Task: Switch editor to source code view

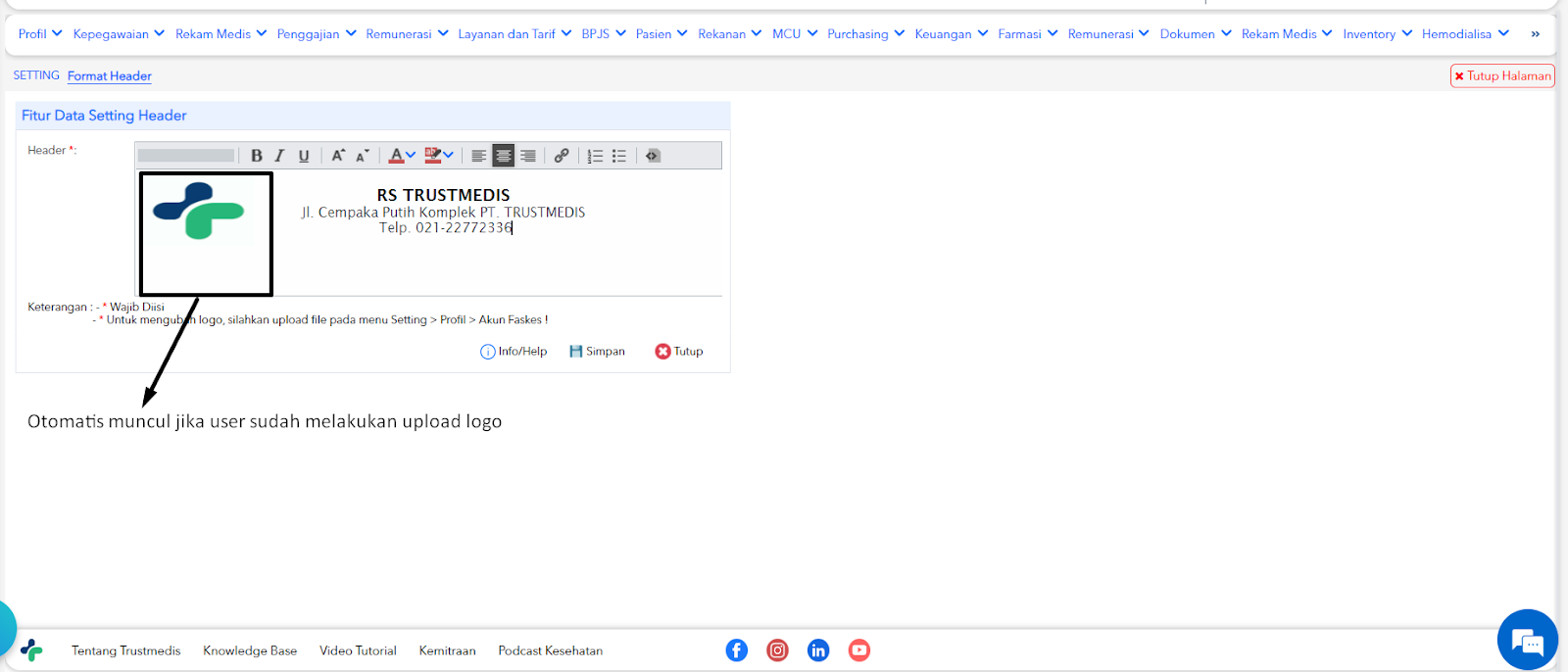Action: pos(653,156)
